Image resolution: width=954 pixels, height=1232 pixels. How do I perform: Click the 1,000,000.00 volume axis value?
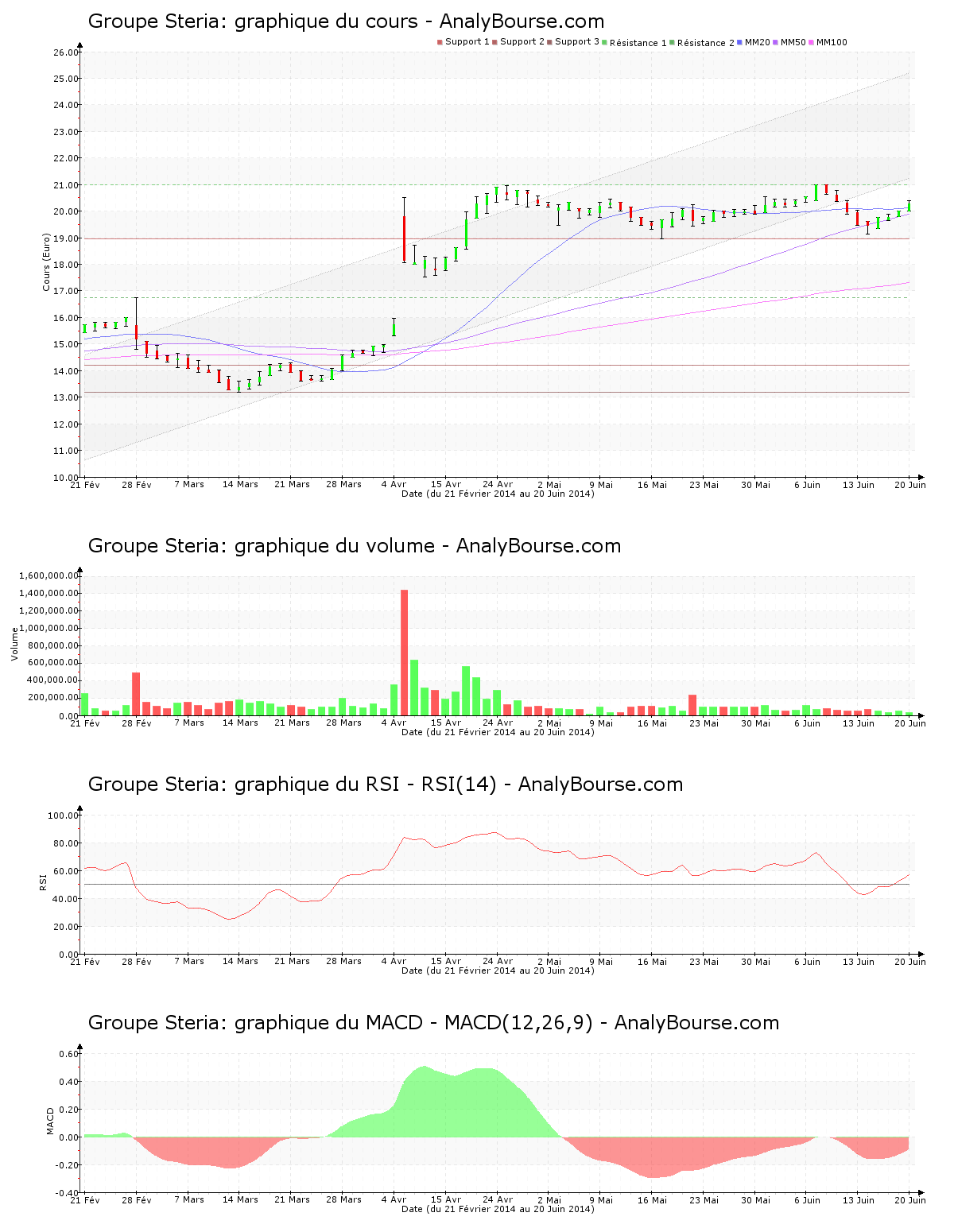click(x=48, y=628)
